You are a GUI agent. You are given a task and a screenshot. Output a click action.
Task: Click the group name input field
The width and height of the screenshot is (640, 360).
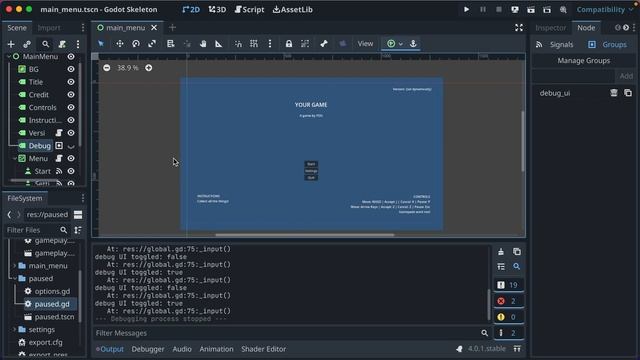tap(573, 76)
